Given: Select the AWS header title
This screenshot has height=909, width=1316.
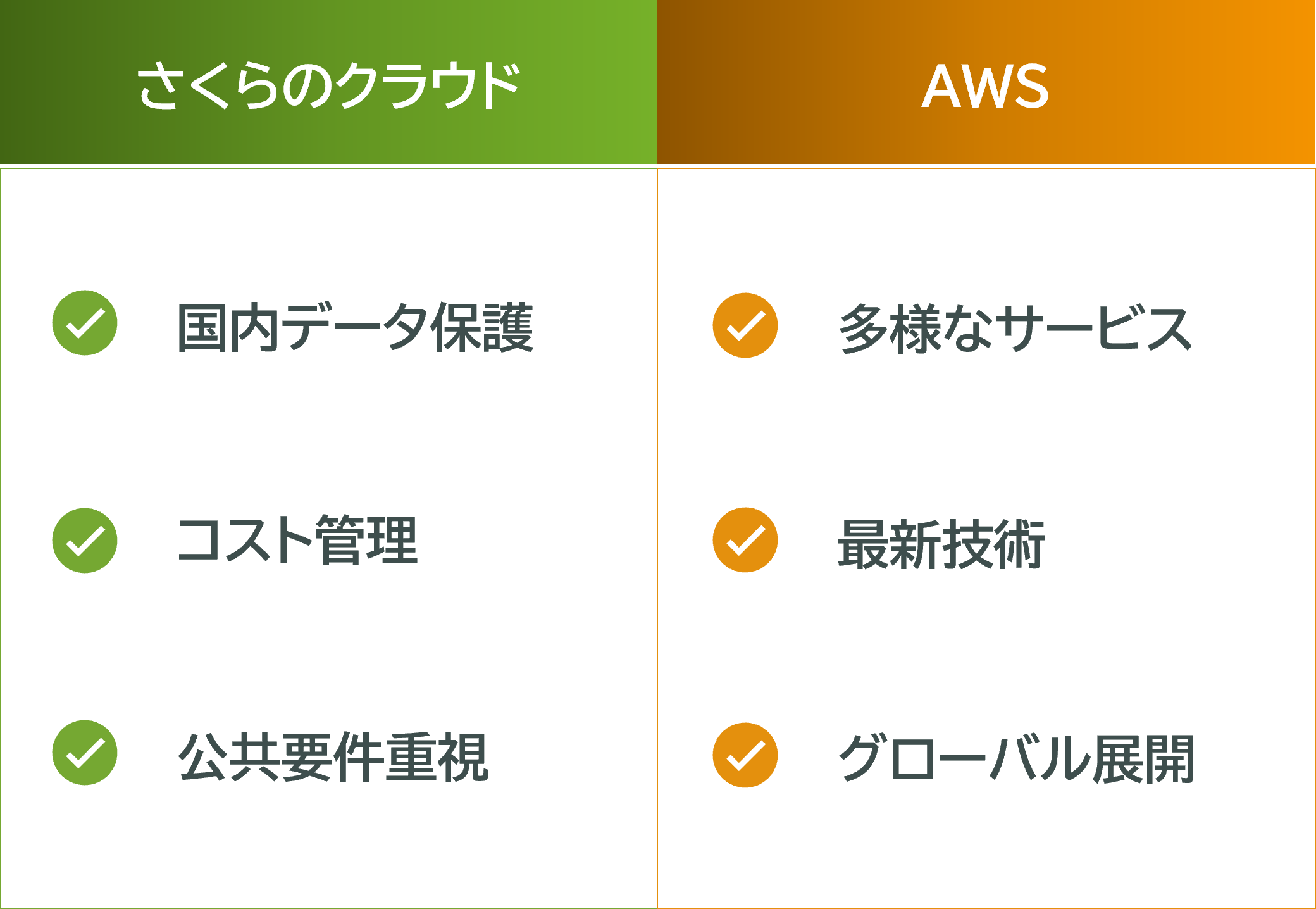Looking at the screenshot, I should 985,86.
